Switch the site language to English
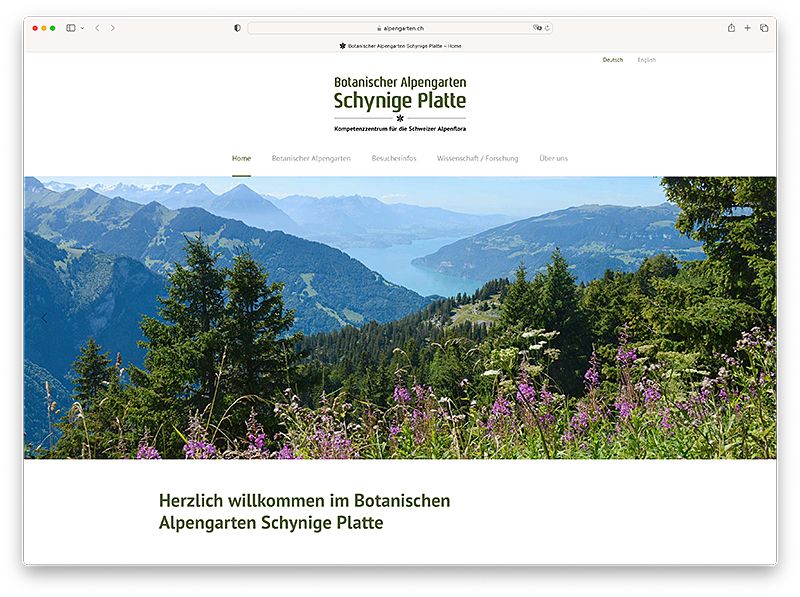Viewport: 800px width, 597px height. pos(646,60)
